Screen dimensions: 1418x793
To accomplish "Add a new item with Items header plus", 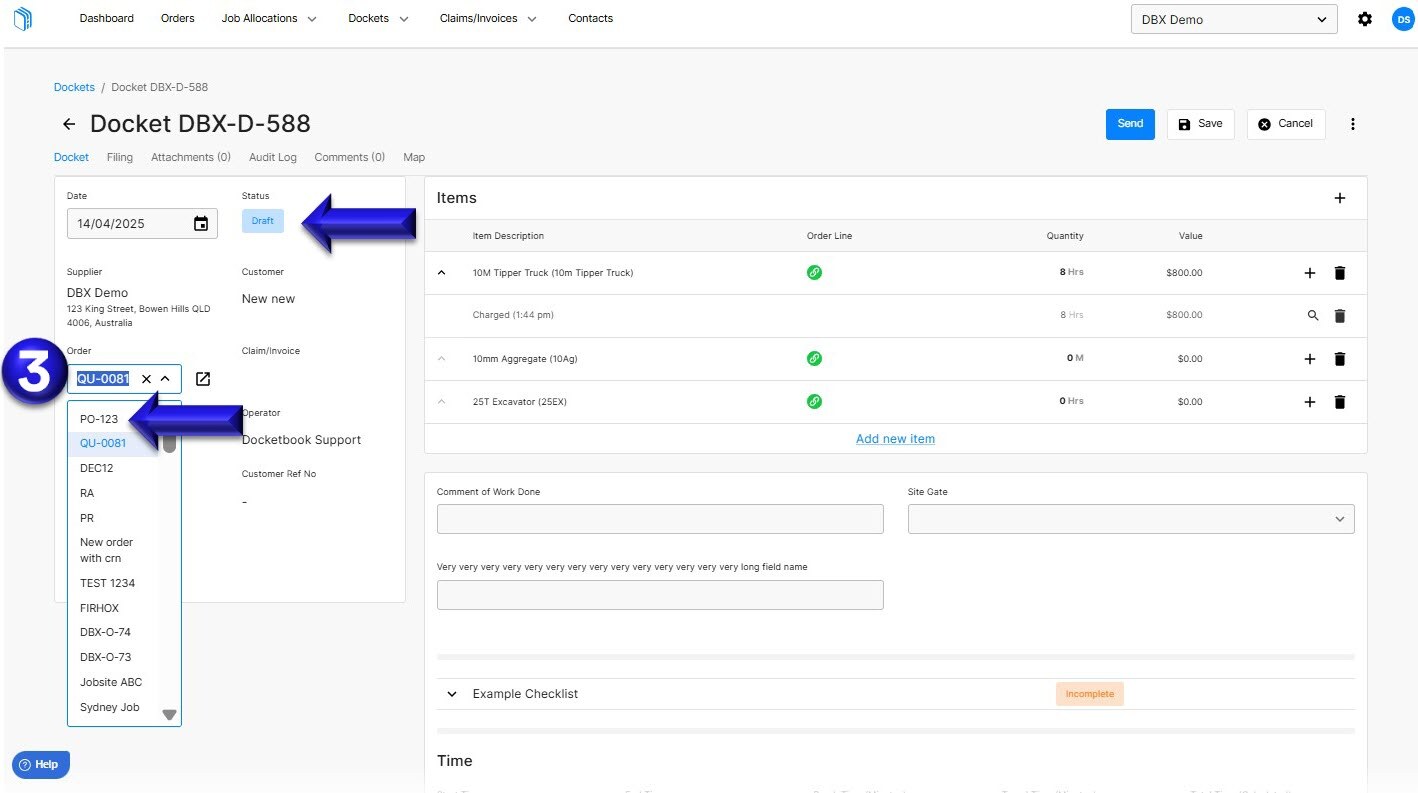I will (1340, 198).
